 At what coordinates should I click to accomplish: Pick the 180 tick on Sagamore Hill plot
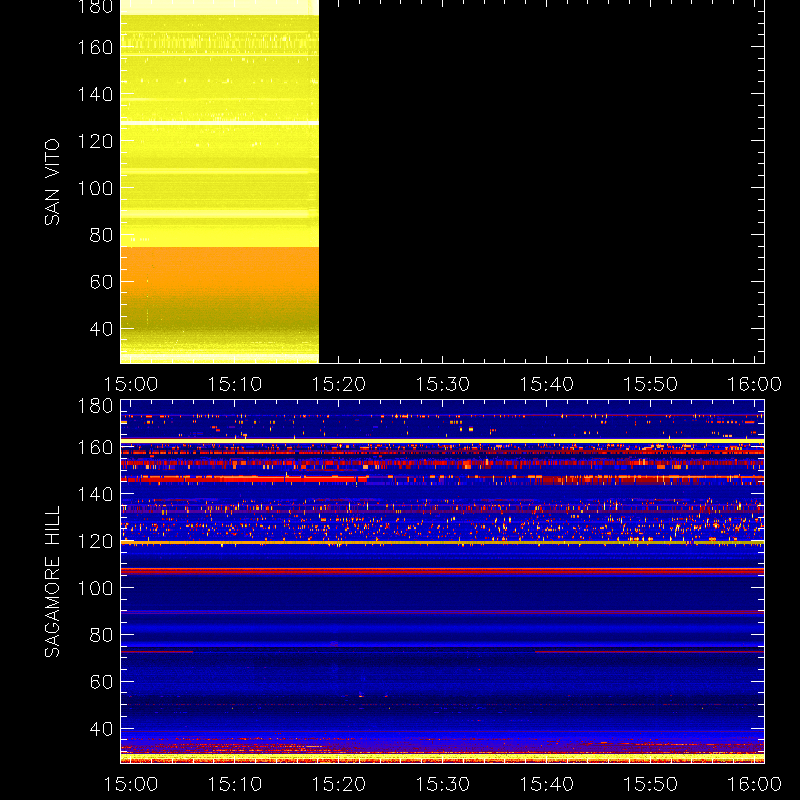(95, 406)
